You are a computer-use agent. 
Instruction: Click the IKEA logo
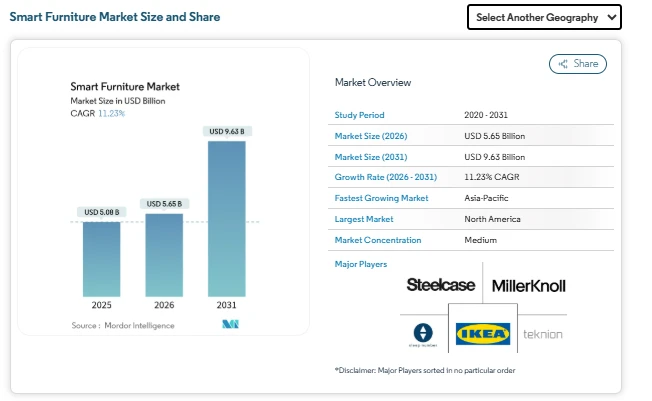click(x=483, y=334)
